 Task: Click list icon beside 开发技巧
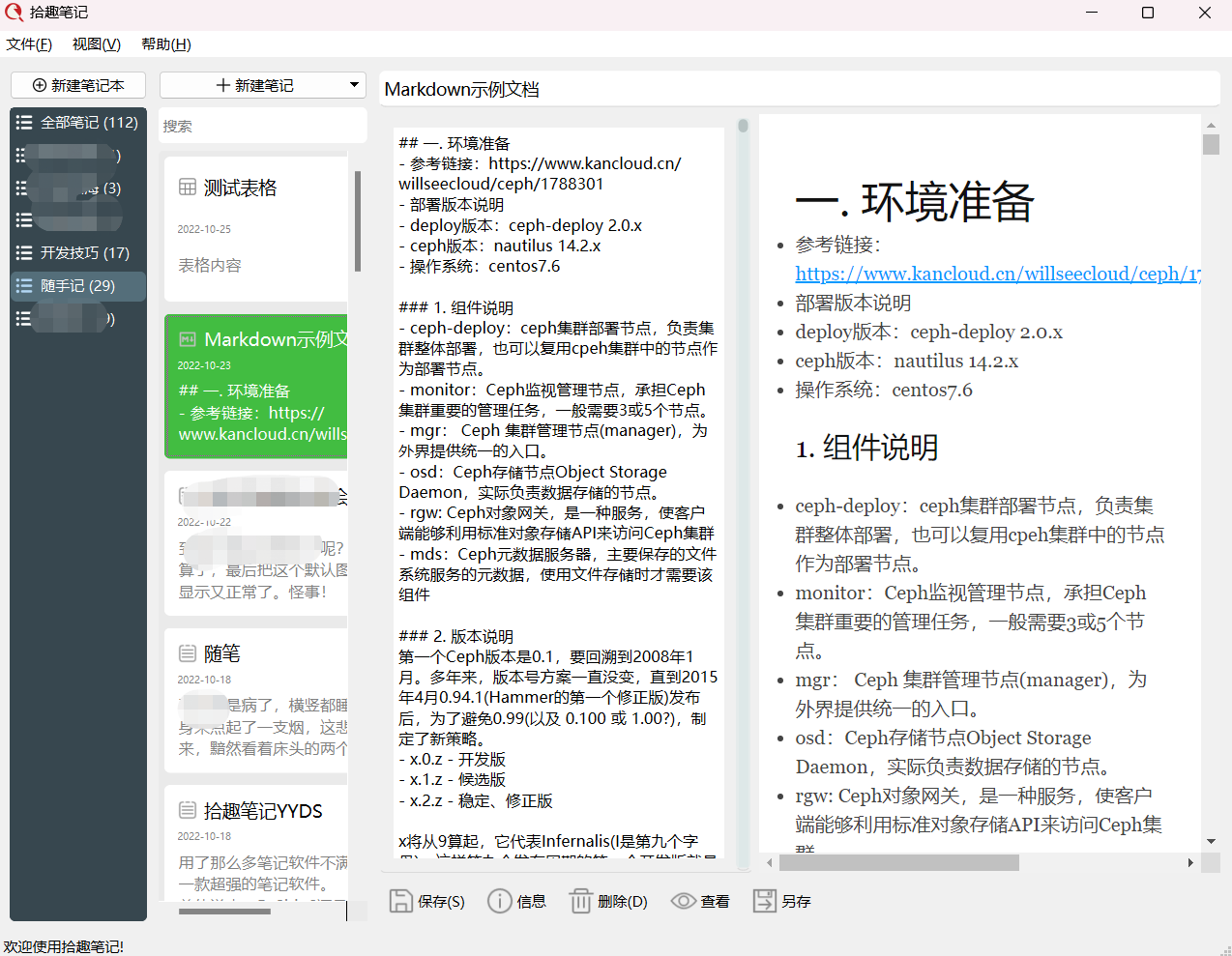click(x=24, y=253)
